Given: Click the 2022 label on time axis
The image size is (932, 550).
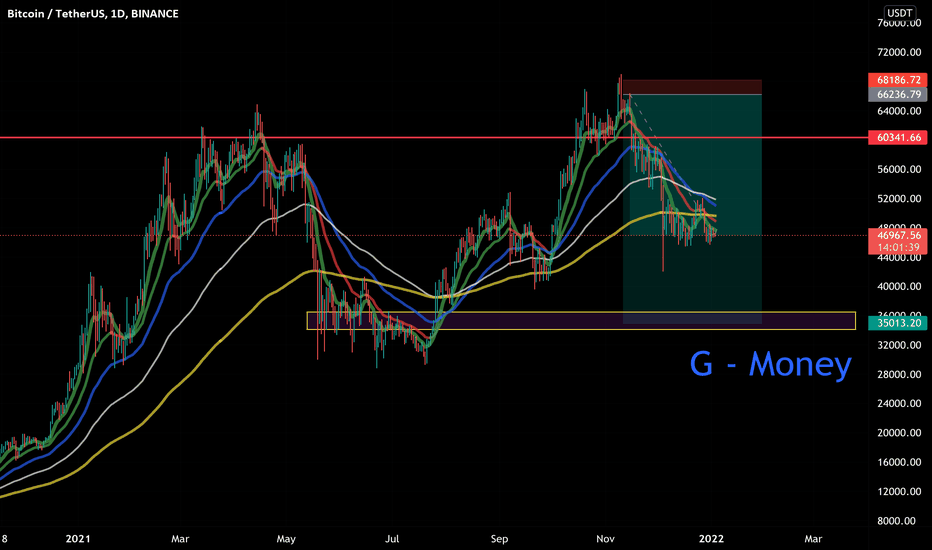Looking at the screenshot, I should [x=711, y=539].
